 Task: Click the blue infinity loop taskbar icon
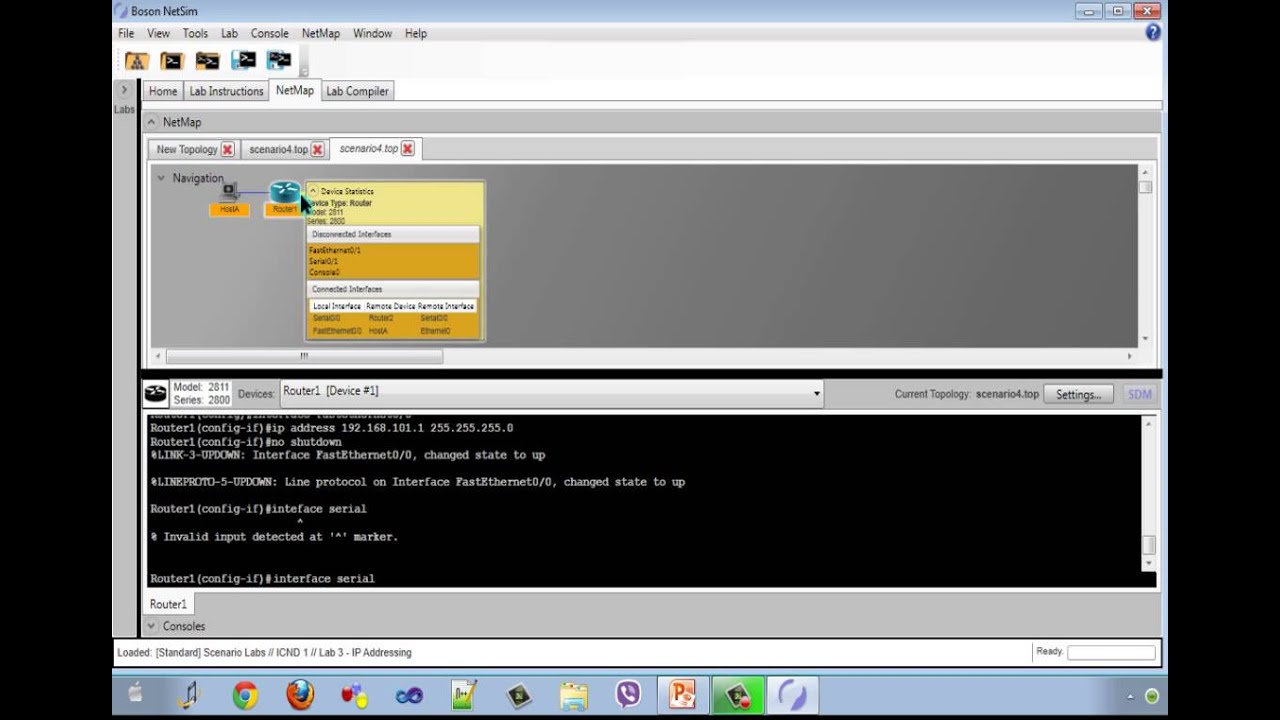409,695
